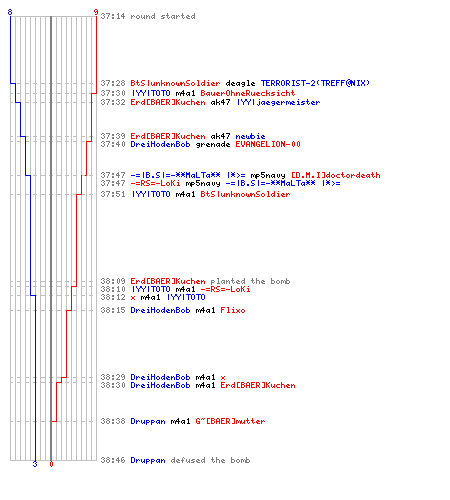
Task: Click -=RS=-LoKi killer name at 37:47
Action: point(155,183)
